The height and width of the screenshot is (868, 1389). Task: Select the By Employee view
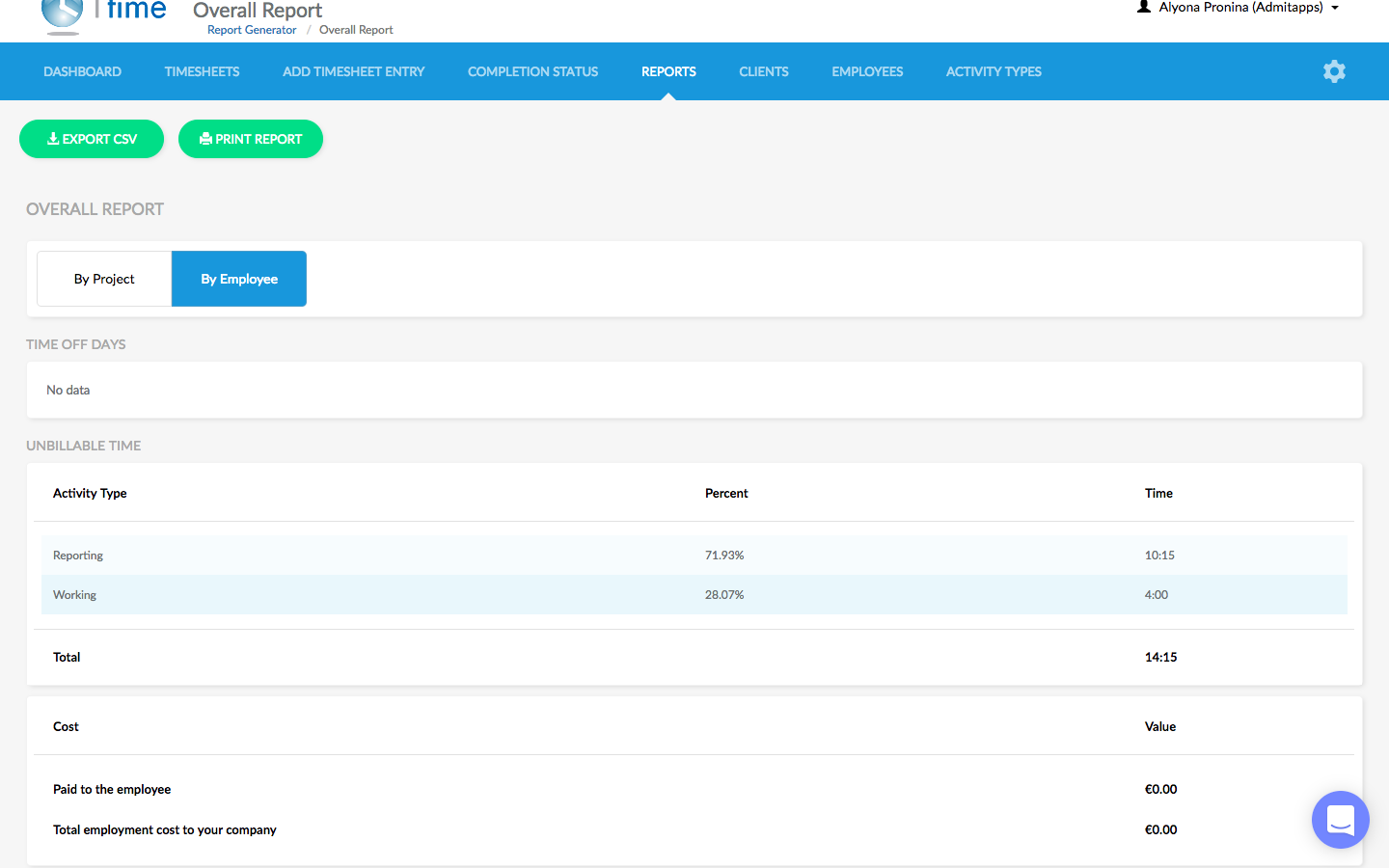click(x=239, y=279)
